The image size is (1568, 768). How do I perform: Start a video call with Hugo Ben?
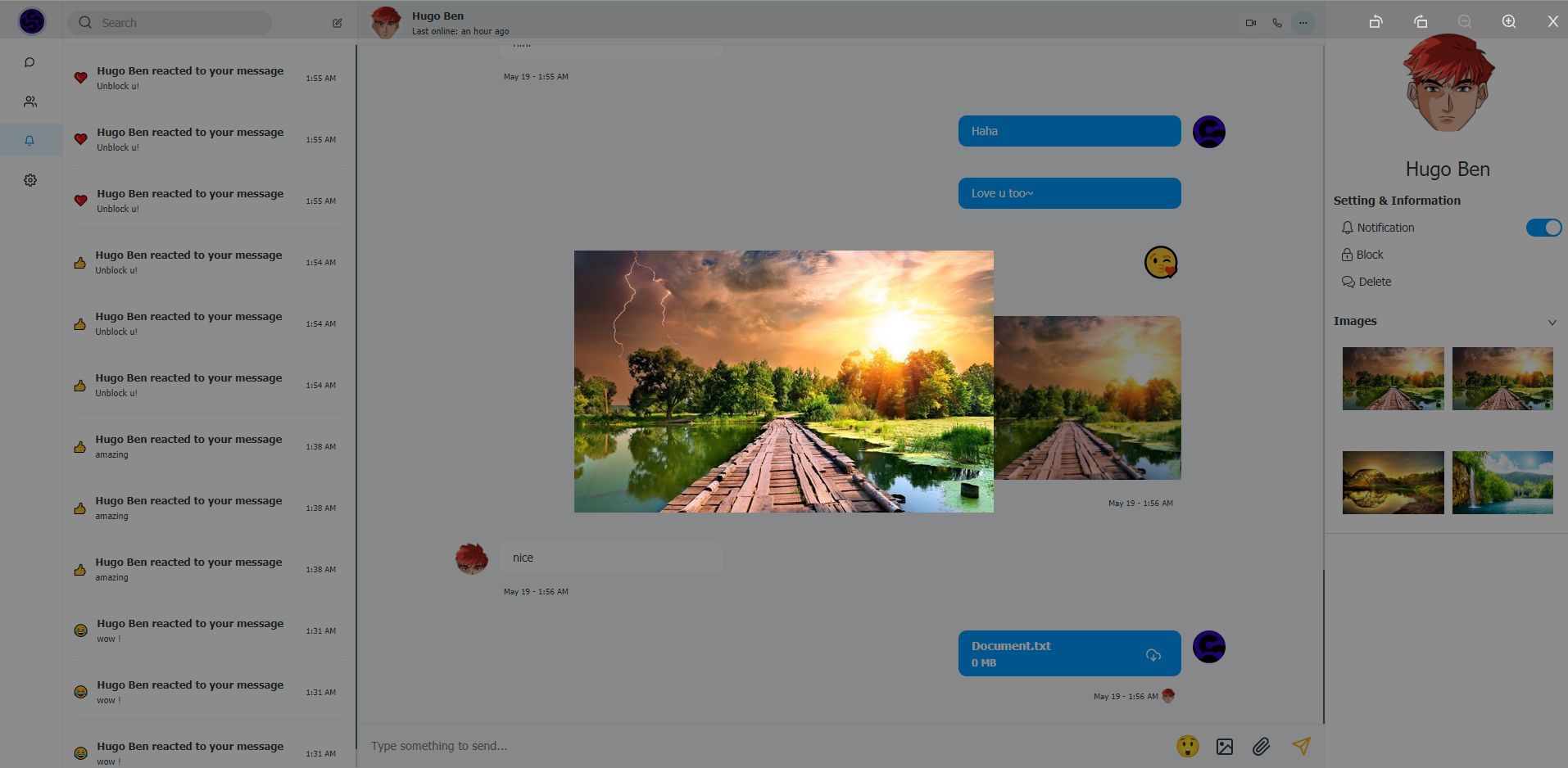point(1250,23)
